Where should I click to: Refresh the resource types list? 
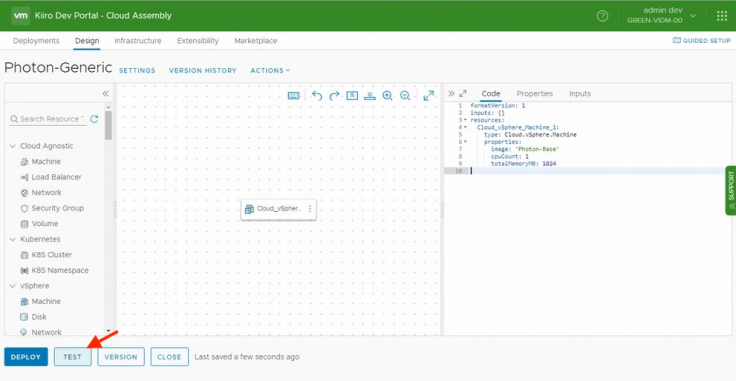[94, 119]
